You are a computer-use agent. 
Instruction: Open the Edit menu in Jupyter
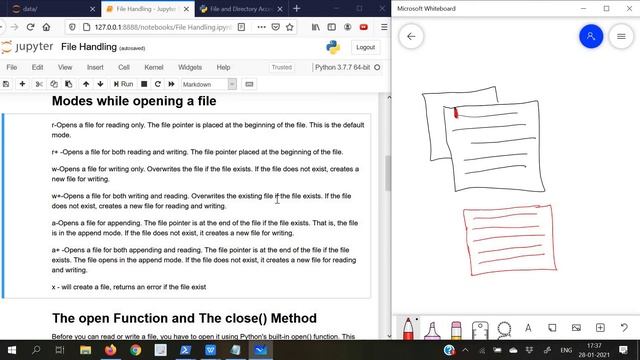pos(38,67)
